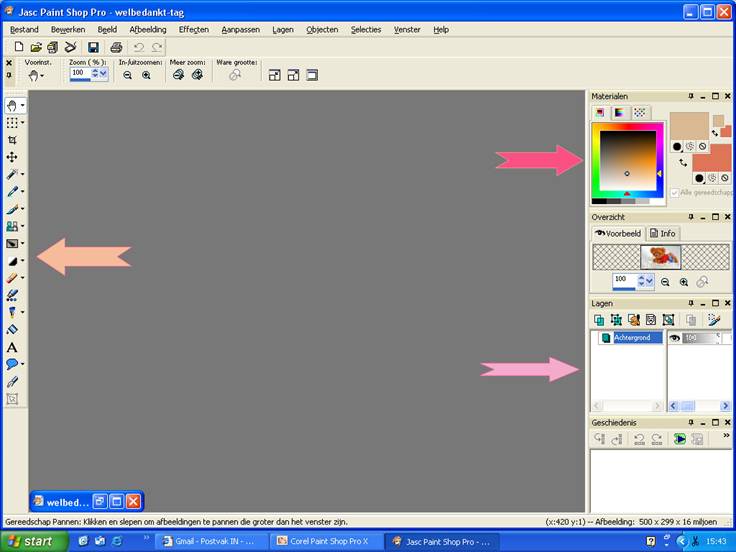Toggle transparent mode under foreground material
The height and width of the screenshot is (552, 736).
click(x=702, y=146)
